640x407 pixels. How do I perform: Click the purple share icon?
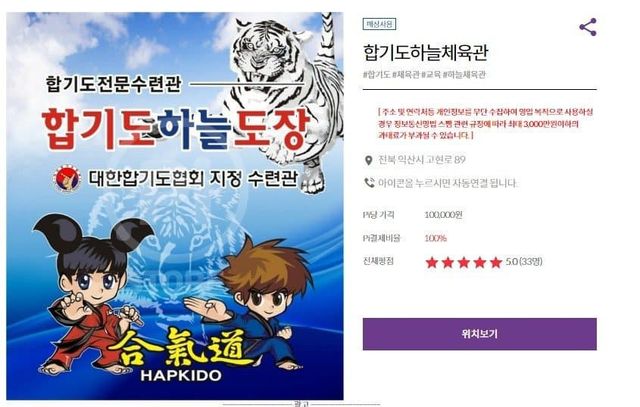click(588, 27)
